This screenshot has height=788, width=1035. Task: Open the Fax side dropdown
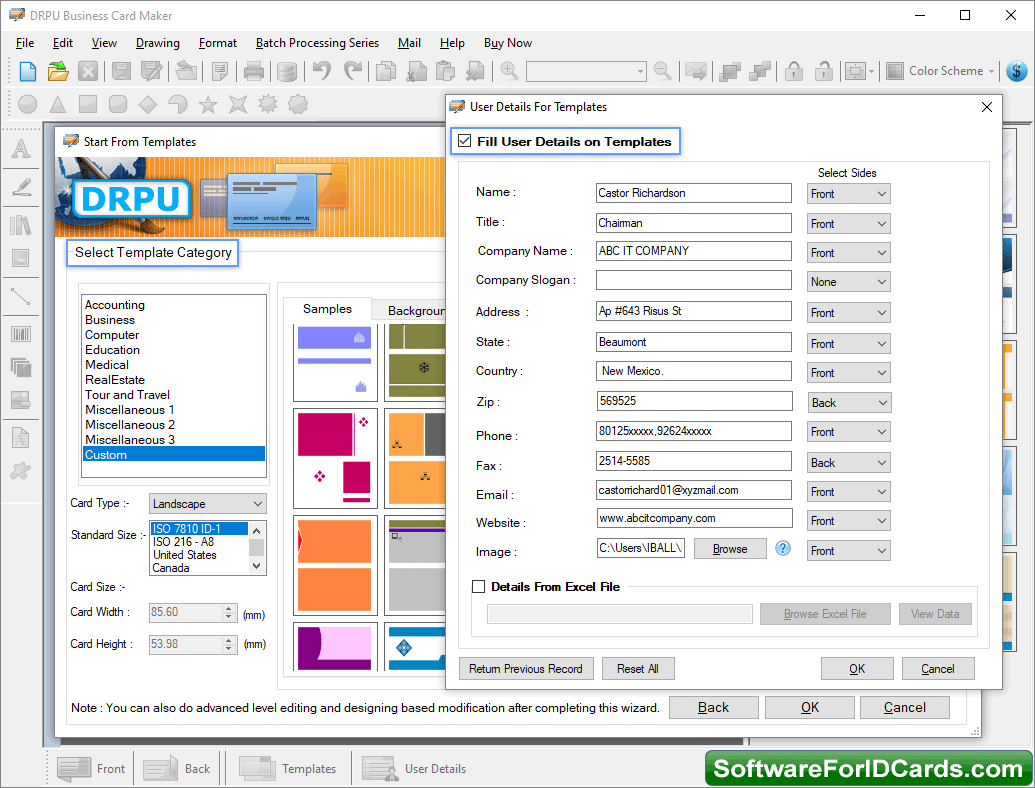[848, 463]
